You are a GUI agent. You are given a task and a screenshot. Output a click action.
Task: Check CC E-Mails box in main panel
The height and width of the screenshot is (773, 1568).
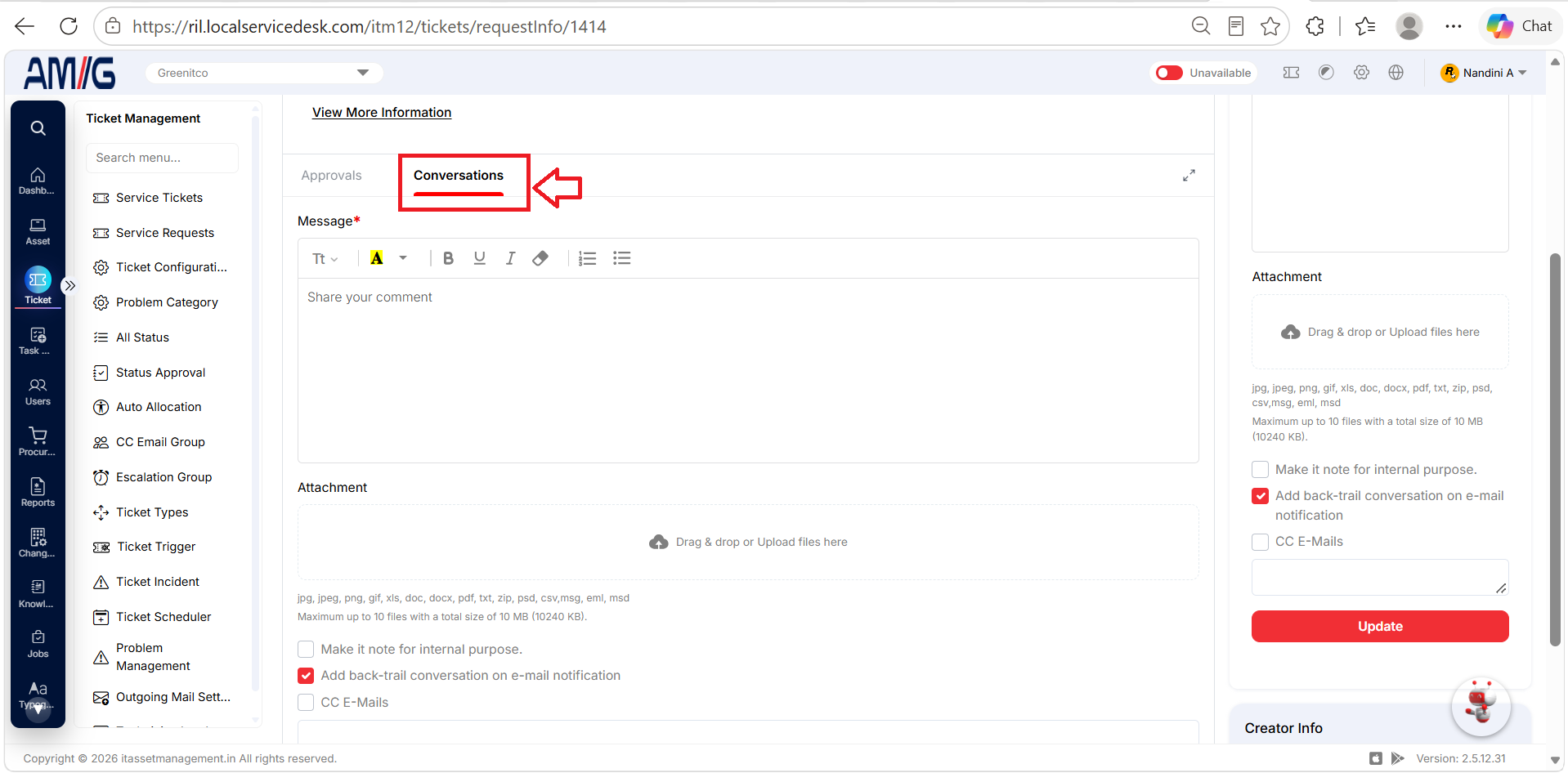point(306,703)
